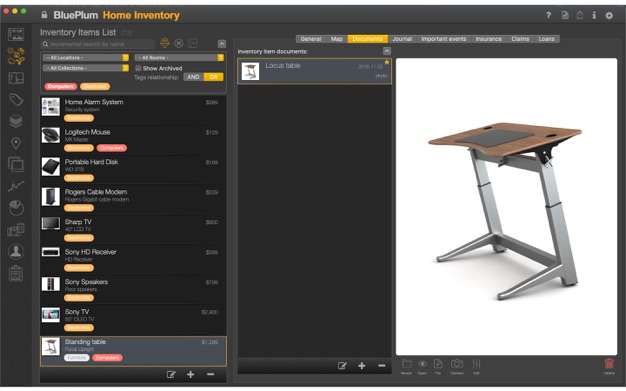Open the line chart sidebar icon

[16, 186]
